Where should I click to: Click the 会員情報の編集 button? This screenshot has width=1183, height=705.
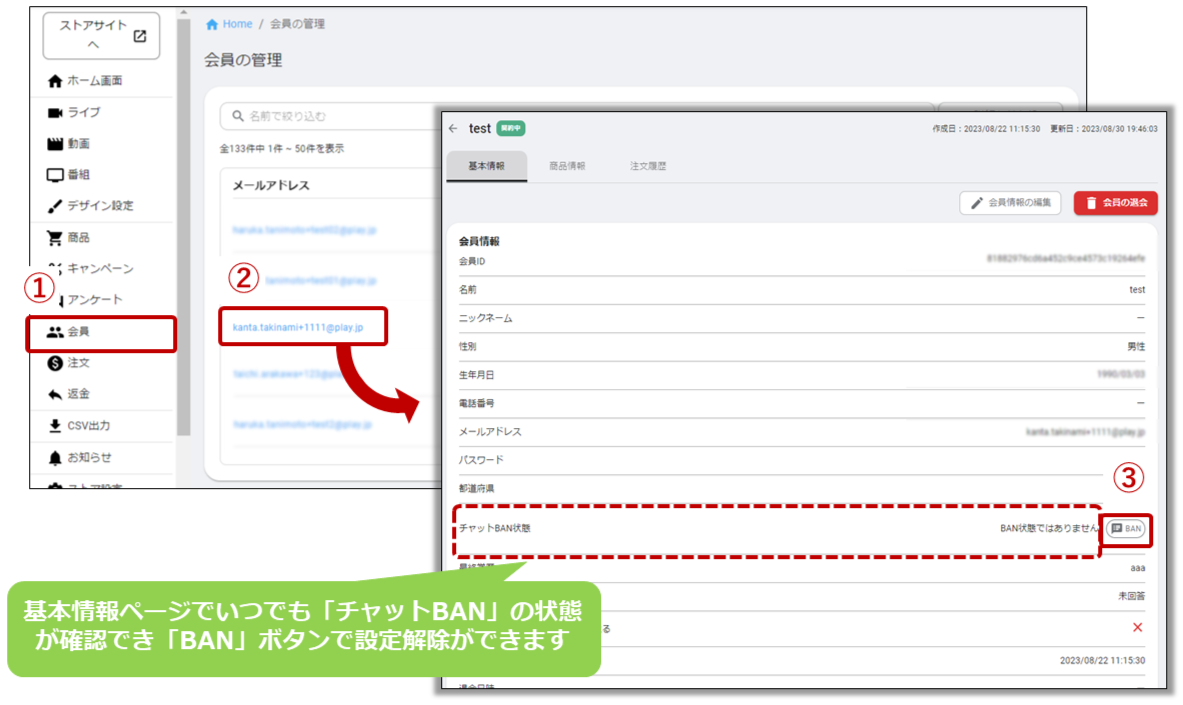[x=1010, y=203]
